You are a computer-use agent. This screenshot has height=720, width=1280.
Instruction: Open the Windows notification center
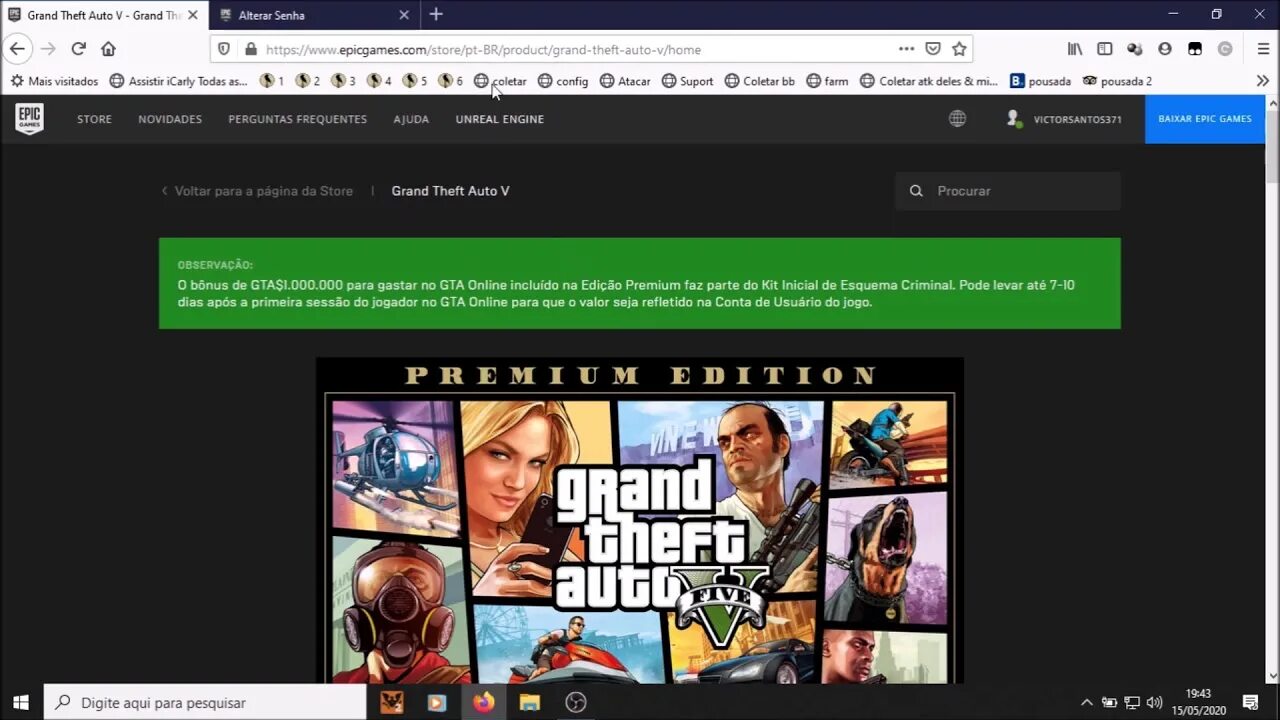click(x=1250, y=703)
